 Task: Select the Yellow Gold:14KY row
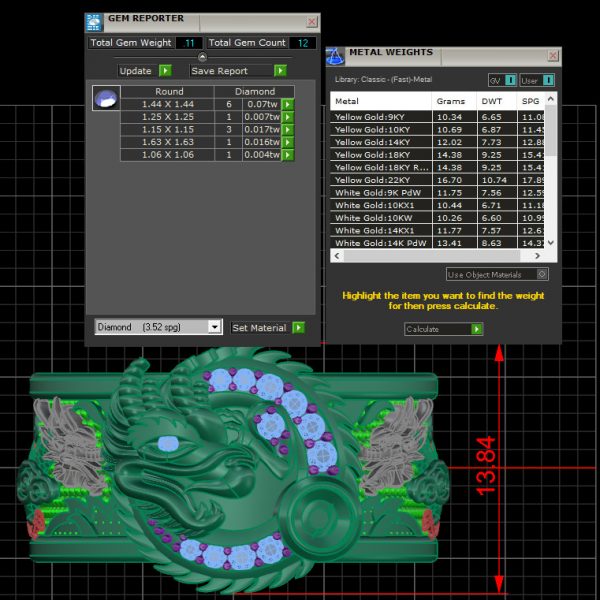(380, 143)
